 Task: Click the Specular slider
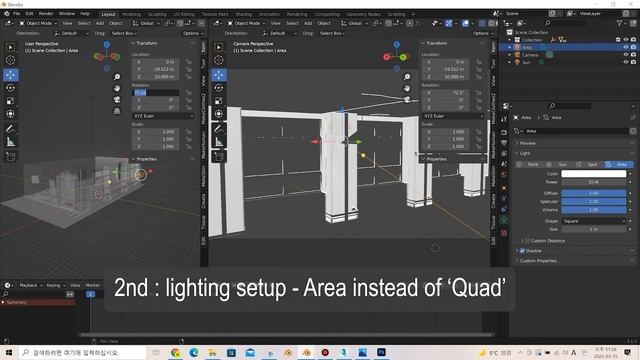593,201
